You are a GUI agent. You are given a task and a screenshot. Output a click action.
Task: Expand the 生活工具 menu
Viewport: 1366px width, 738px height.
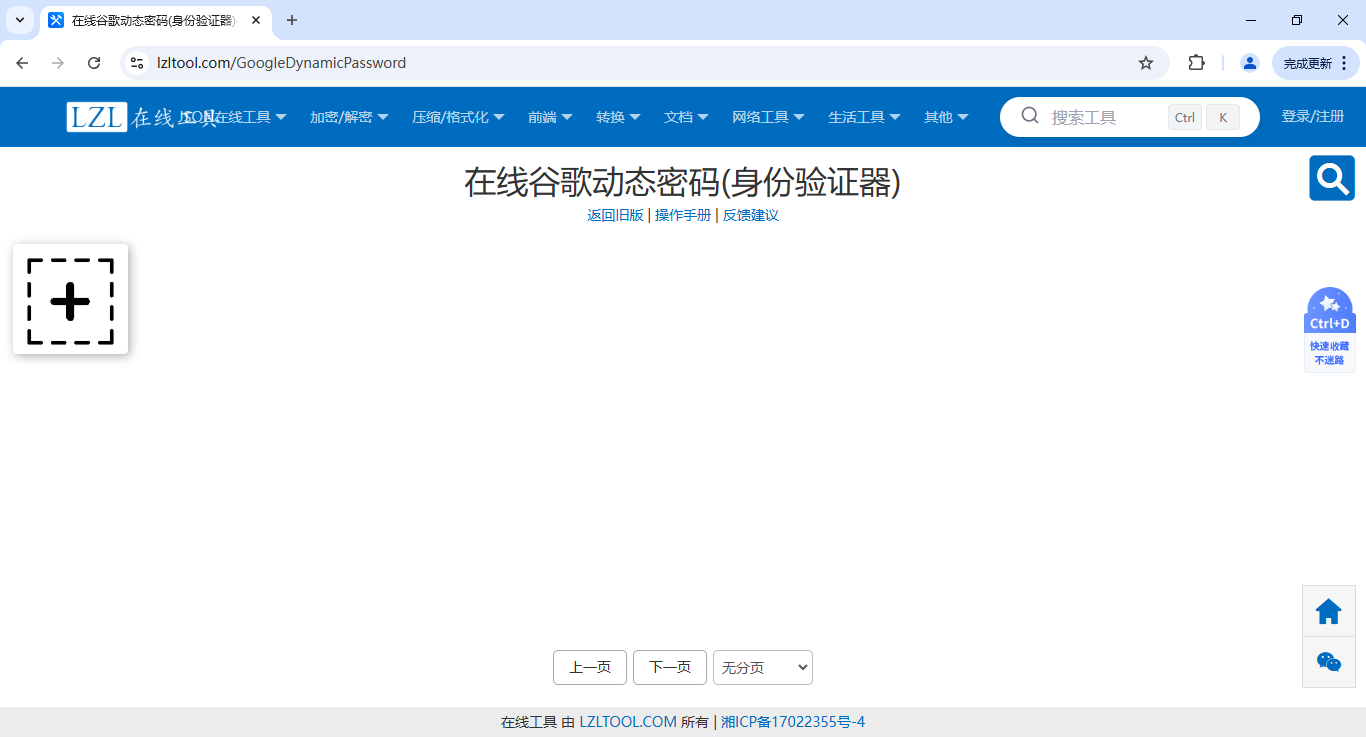pyautogui.click(x=864, y=117)
